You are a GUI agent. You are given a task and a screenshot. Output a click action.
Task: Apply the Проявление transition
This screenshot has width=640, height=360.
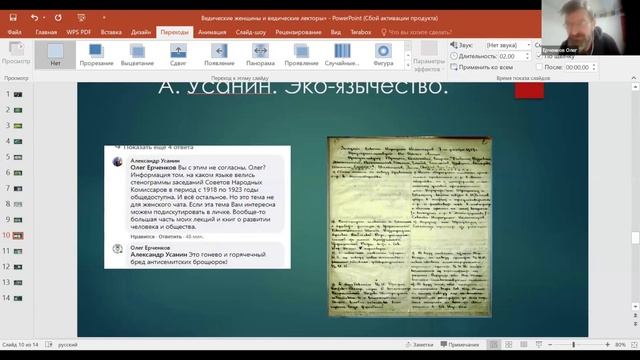pos(301,55)
